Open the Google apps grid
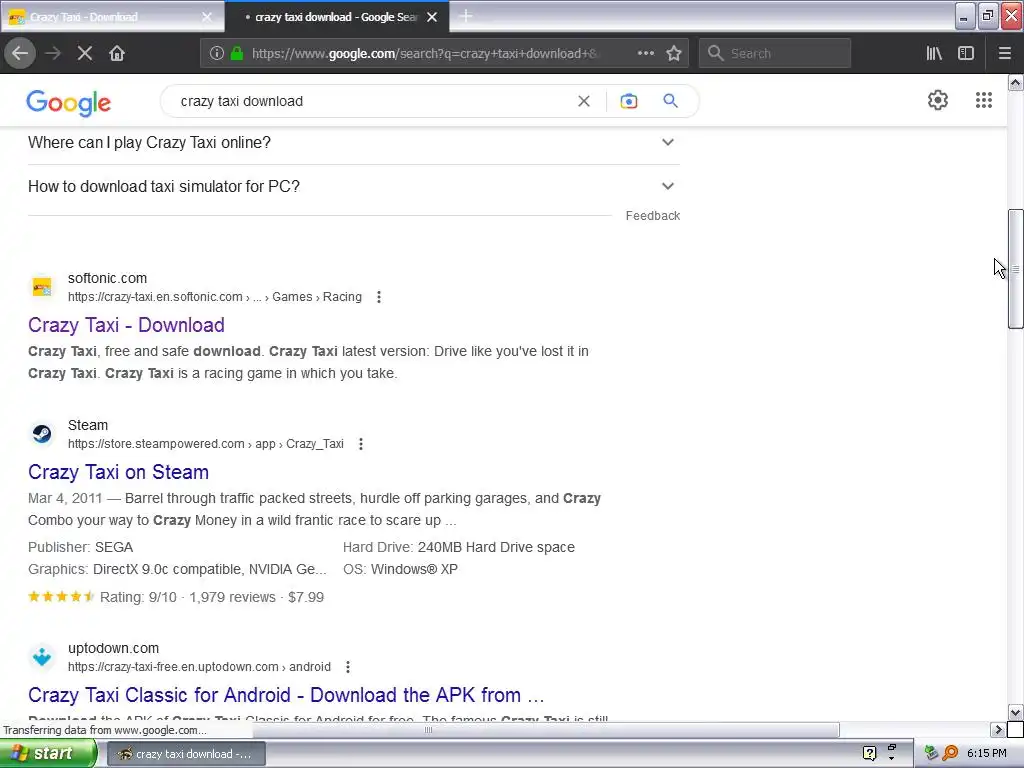The width and height of the screenshot is (1024, 768). [x=984, y=100]
